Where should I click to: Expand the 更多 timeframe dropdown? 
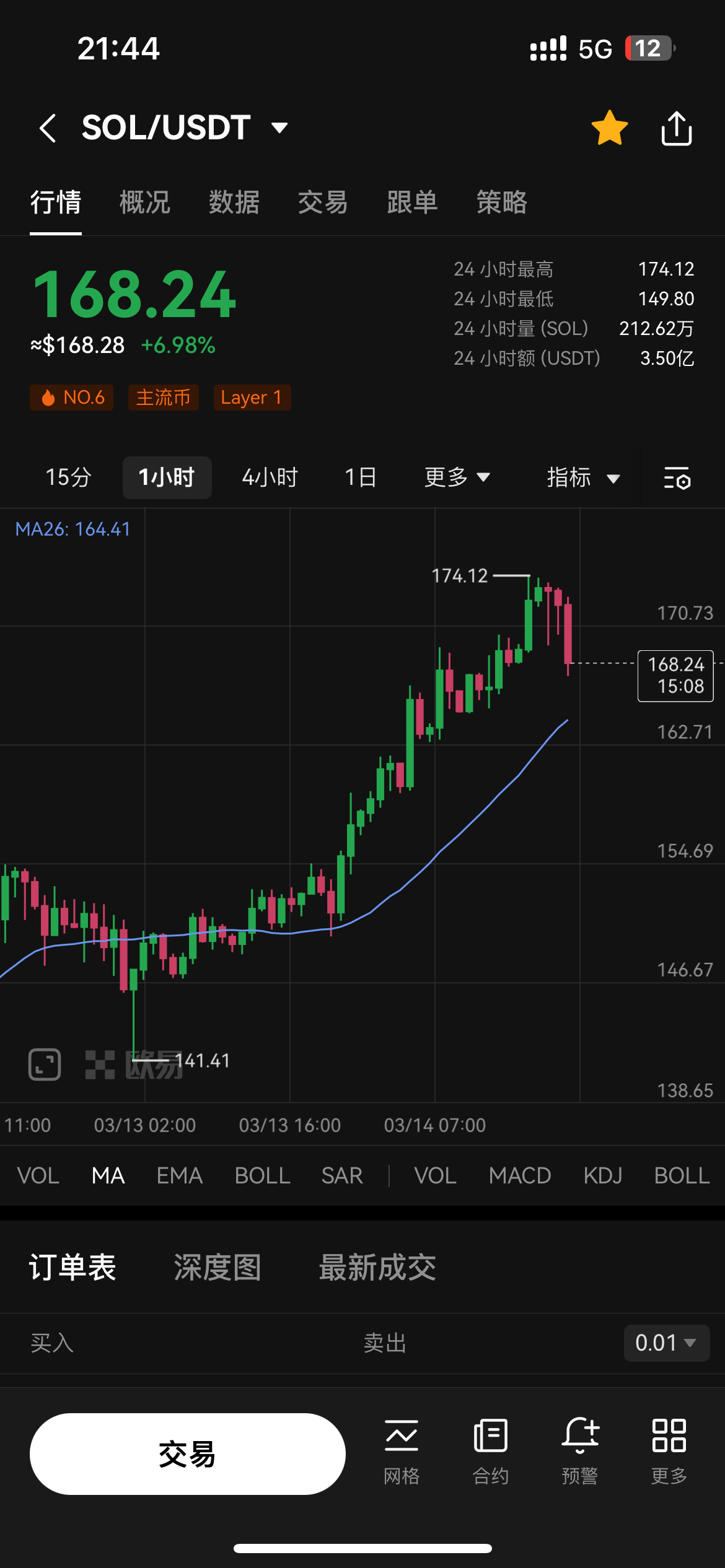[457, 477]
